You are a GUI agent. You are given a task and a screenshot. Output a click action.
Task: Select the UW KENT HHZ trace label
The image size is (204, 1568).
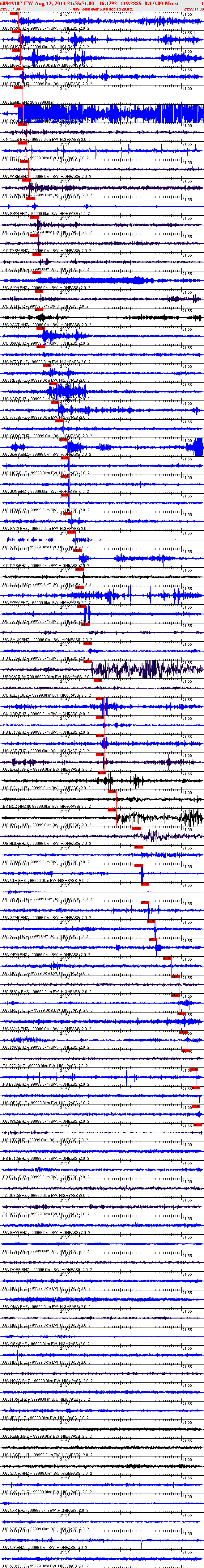point(48,1436)
